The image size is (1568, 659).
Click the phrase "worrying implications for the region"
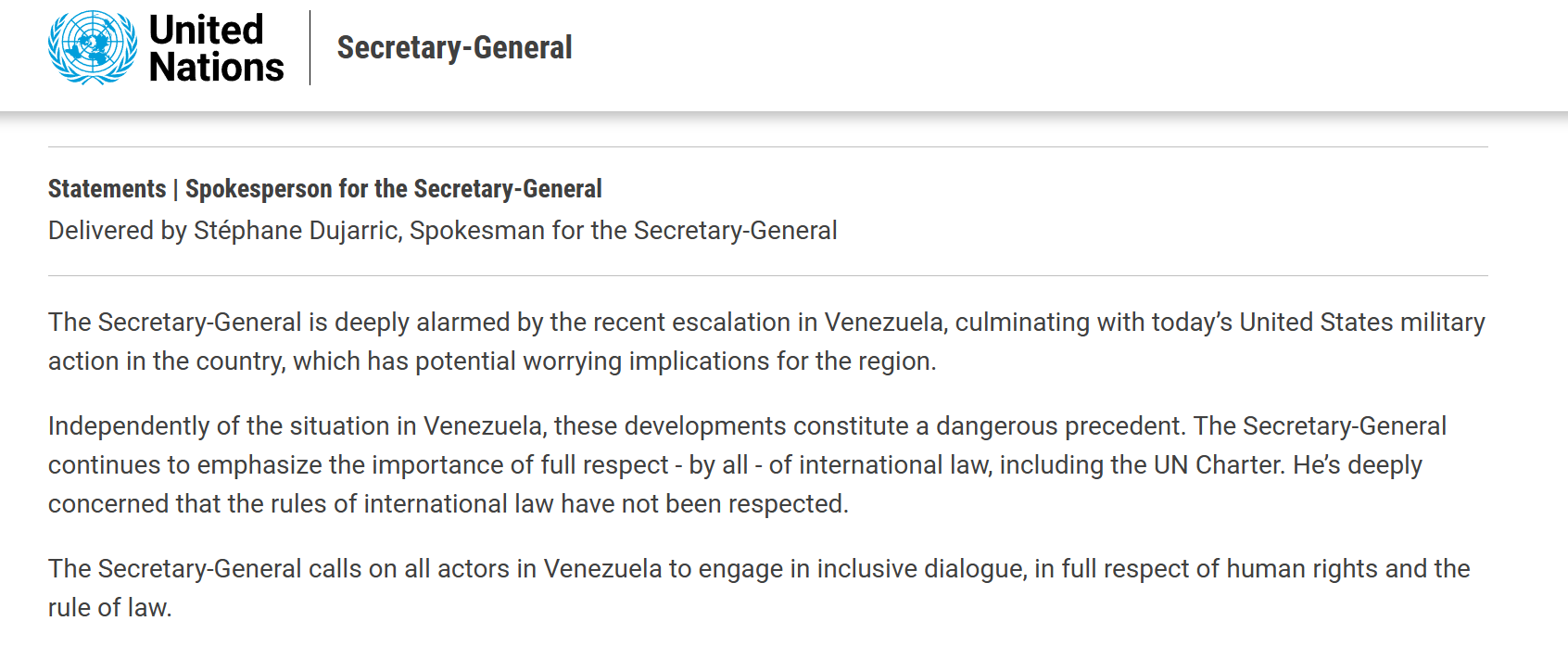click(676, 361)
